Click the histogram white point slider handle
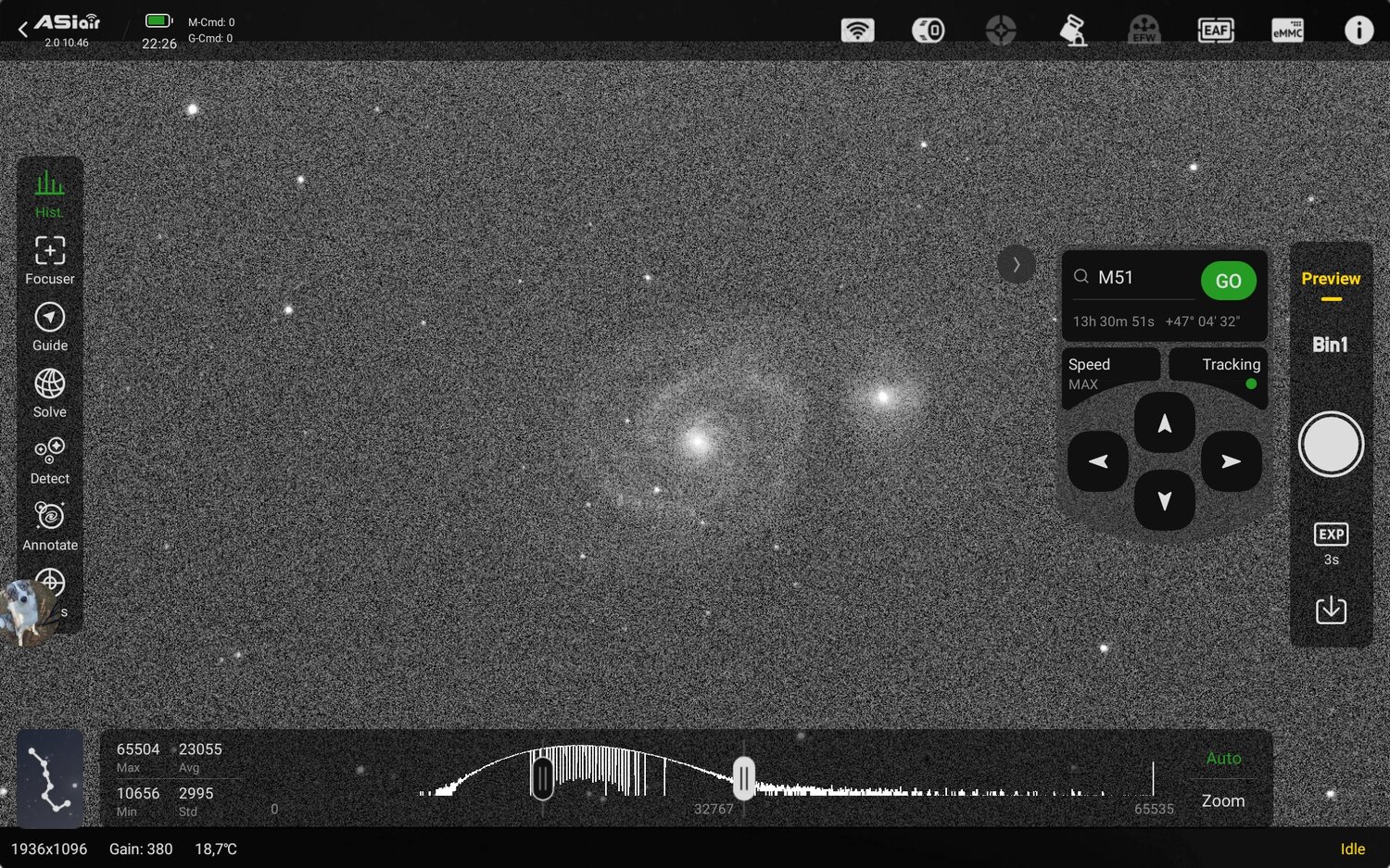 (743, 778)
